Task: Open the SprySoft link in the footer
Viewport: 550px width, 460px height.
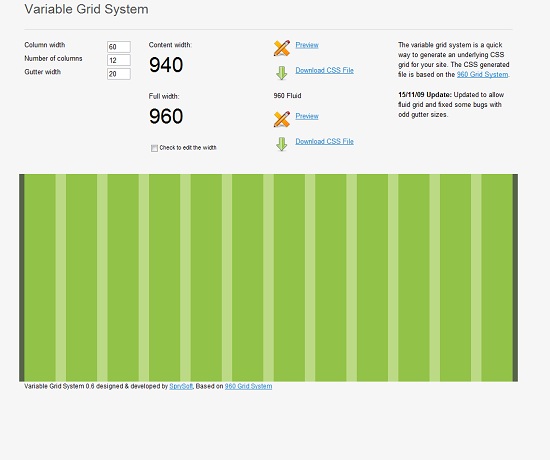Action: coord(181,386)
